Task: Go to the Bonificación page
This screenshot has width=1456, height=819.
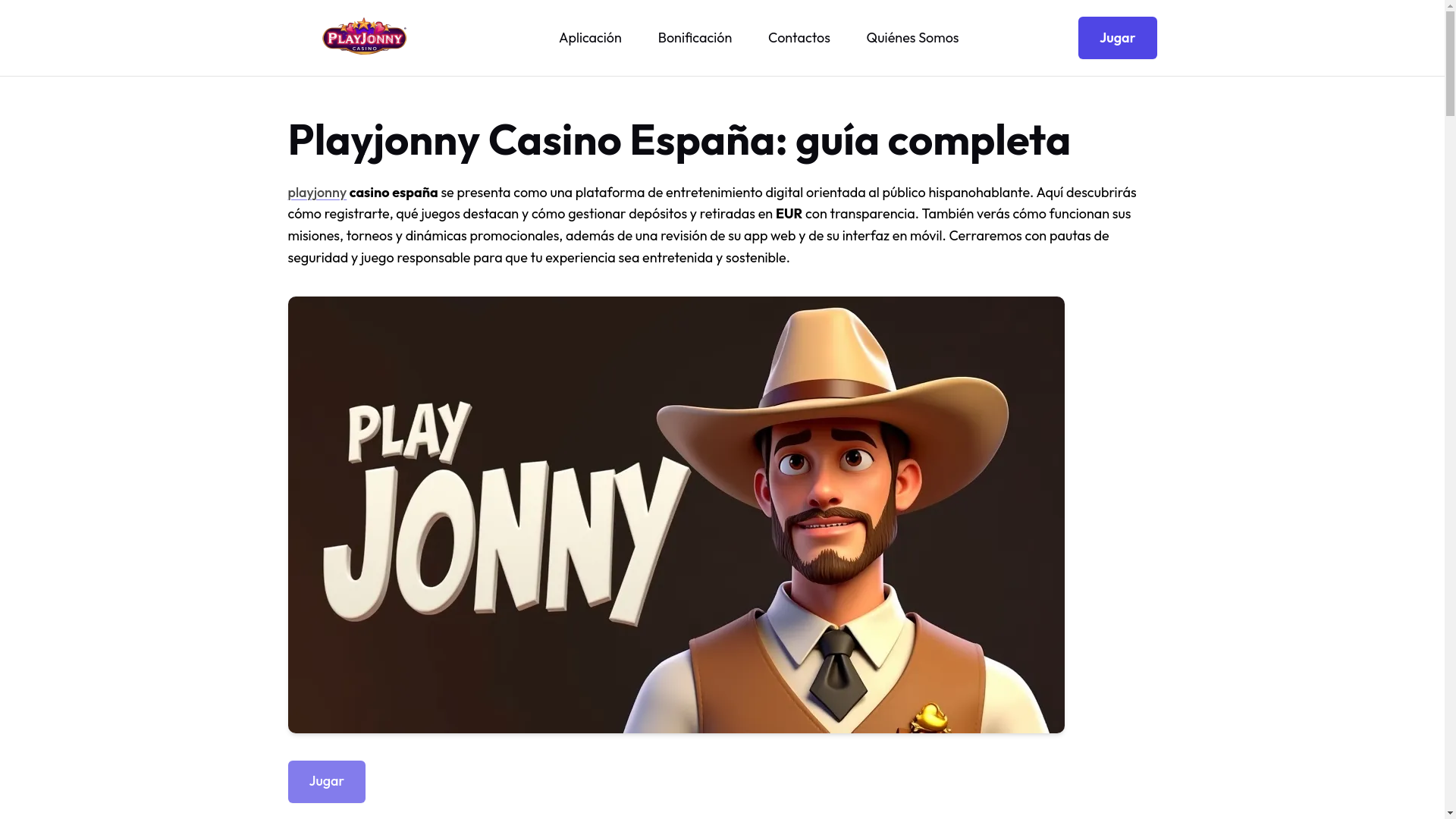Action: (x=695, y=38)
